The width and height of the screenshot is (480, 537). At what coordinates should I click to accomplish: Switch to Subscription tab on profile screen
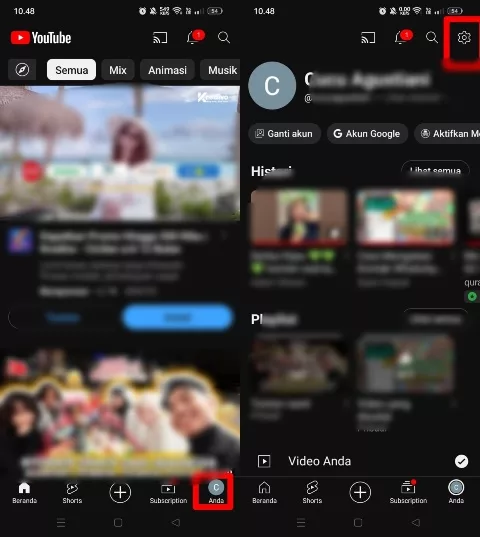pyautogui.click(x=408, y=492)
